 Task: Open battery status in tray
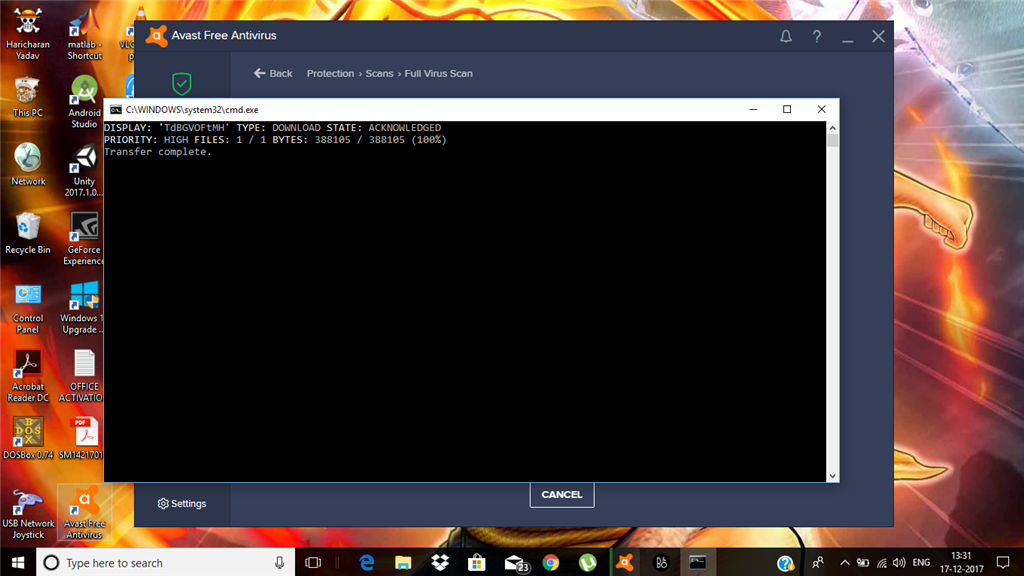click(863, 562)
